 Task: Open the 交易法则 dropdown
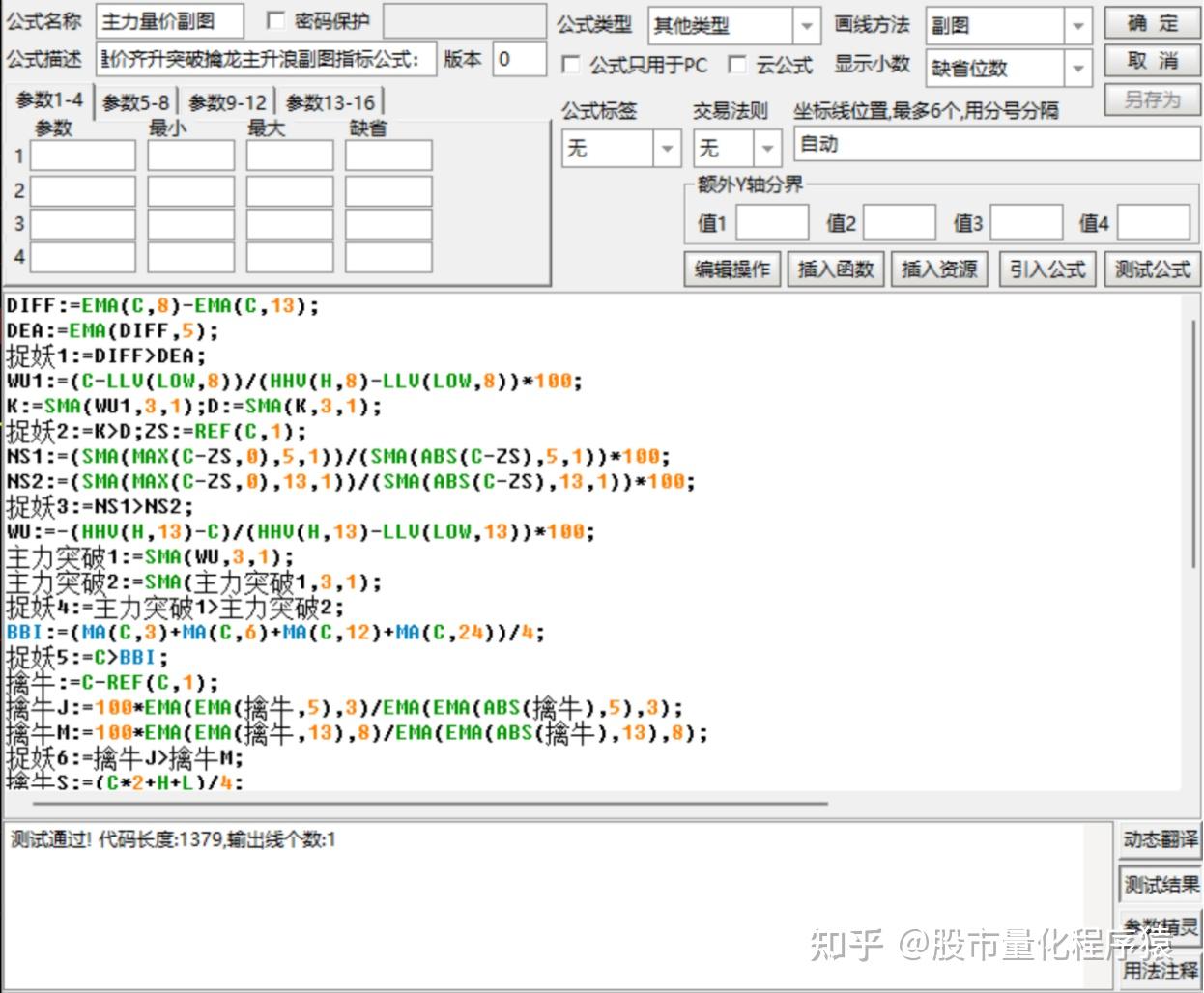(x=767, y=149)
